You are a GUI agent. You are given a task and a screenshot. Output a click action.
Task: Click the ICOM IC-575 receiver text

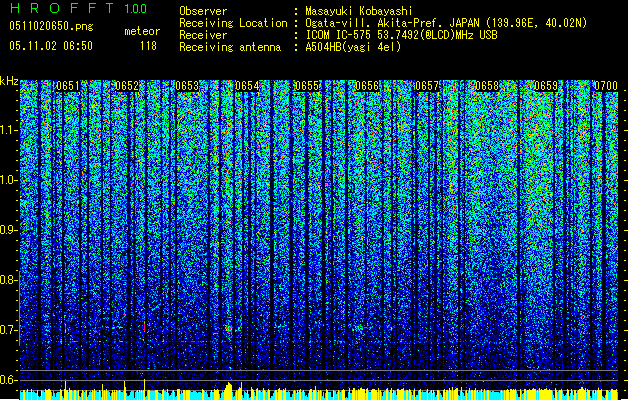401,35
